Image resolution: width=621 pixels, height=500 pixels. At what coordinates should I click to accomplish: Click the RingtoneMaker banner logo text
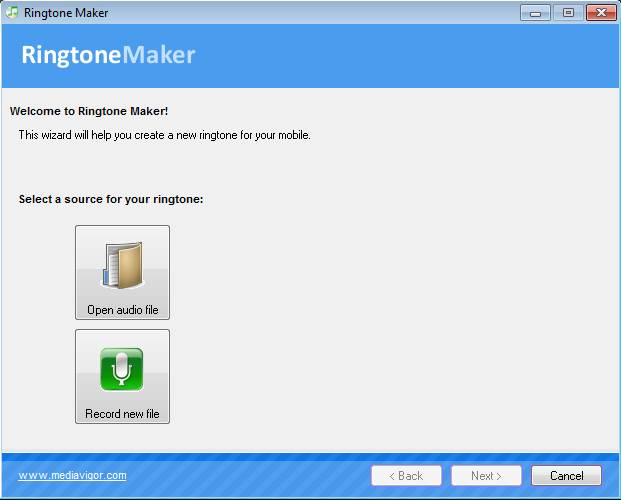[x=108, y=55]
